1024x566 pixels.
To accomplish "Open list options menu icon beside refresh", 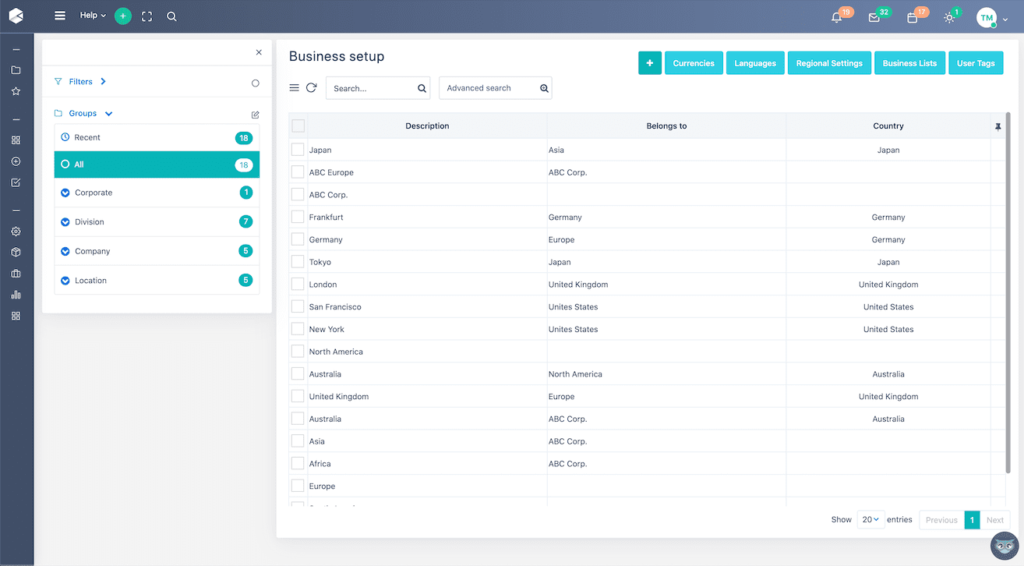I will pos(295,87).
